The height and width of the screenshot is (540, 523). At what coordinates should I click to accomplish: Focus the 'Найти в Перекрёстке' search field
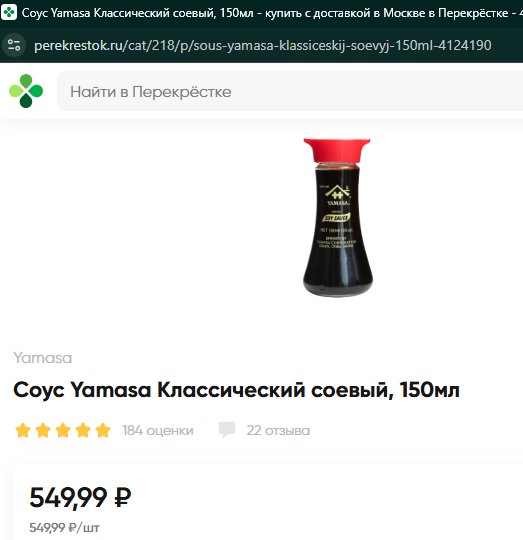click(x=290, y=91)
